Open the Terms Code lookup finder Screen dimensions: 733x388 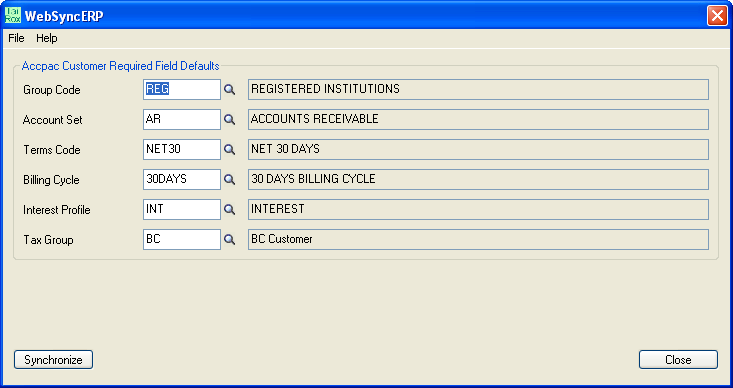tap(229, 150)
